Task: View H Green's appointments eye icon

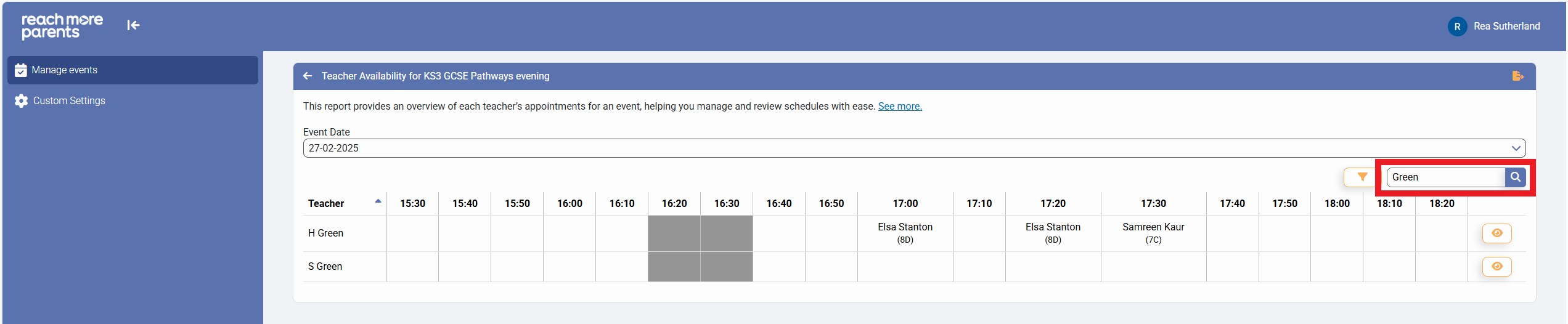Action: pos(1497,233)
